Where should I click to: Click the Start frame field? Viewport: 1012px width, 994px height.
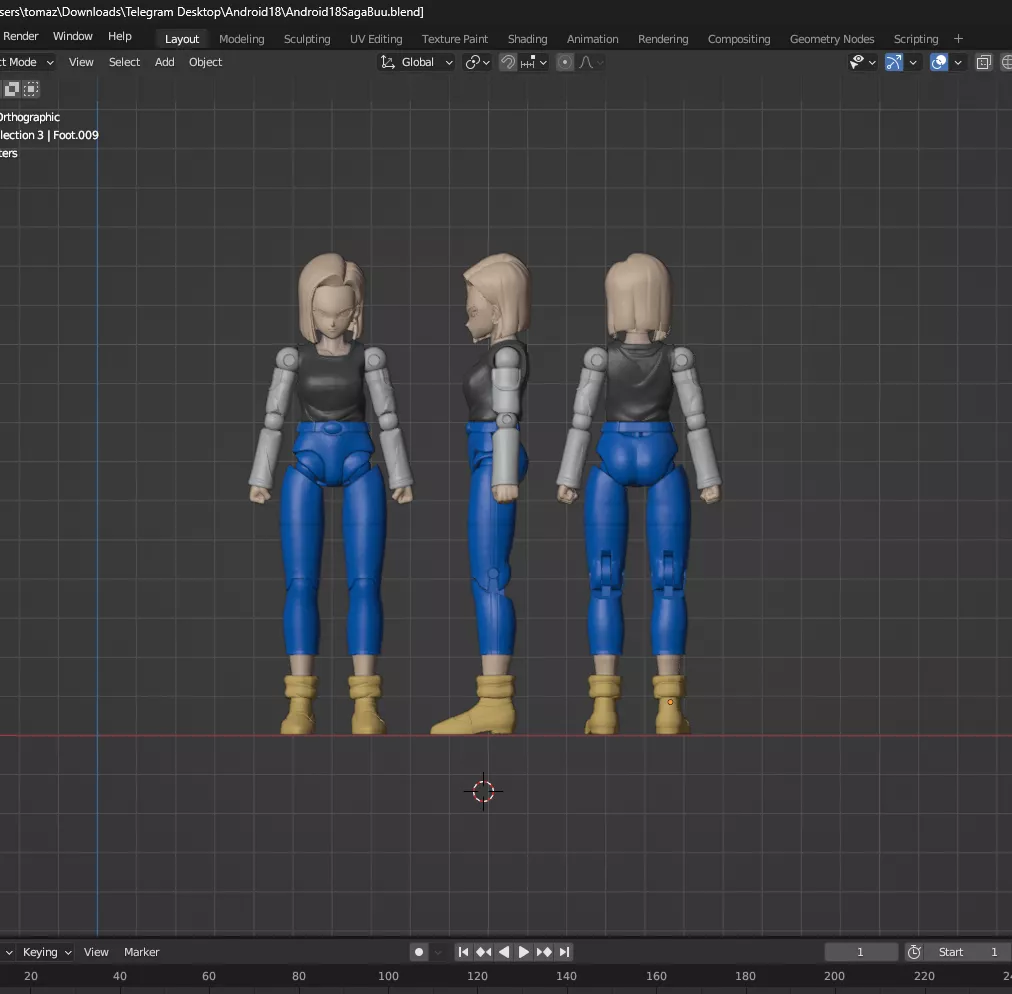(968, 952)
